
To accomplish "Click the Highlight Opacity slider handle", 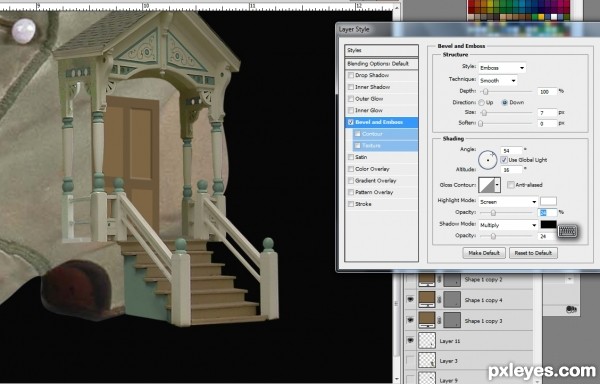I will [x=493, y=213].
